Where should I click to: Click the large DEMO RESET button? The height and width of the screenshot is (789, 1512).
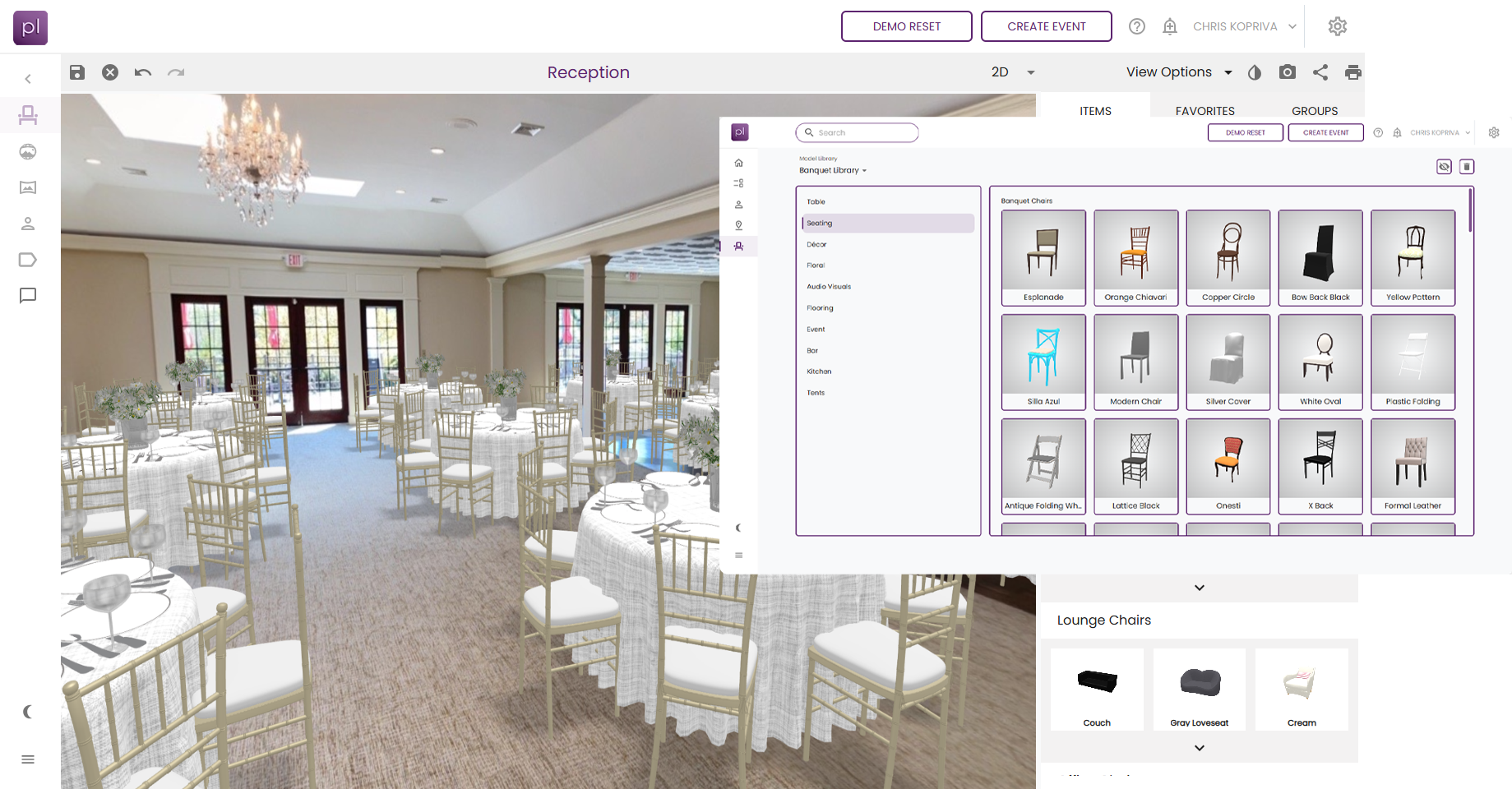click(906, 26)
